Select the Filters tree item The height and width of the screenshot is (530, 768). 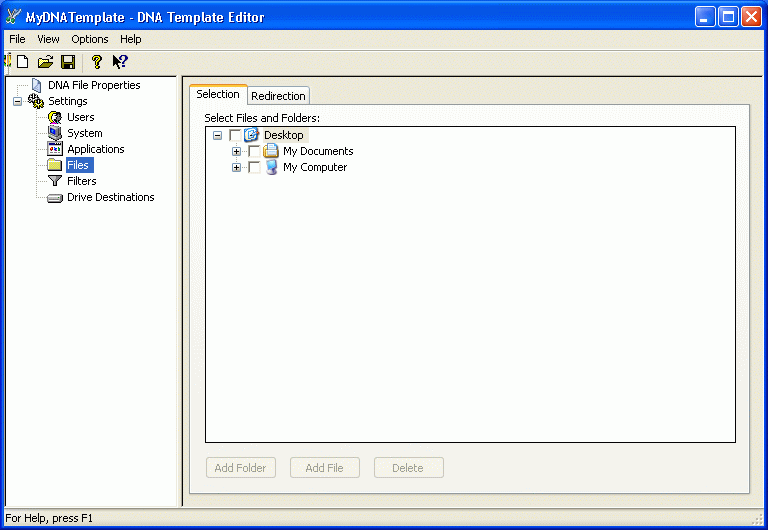[82, 181]
